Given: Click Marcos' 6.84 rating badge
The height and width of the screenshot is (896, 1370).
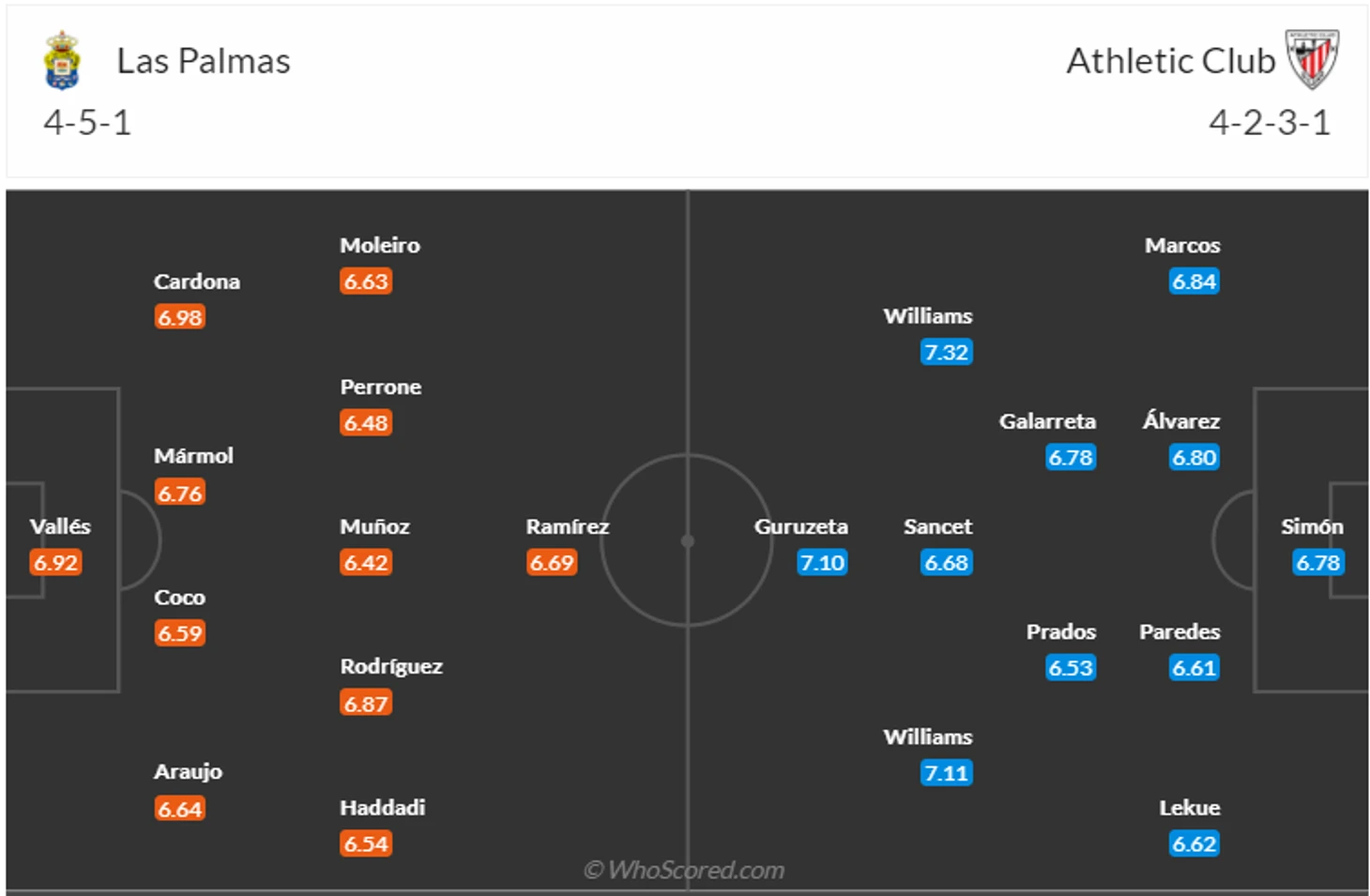Looking at the screenshot, I should pyautogui.click(x=1195, y=281).
